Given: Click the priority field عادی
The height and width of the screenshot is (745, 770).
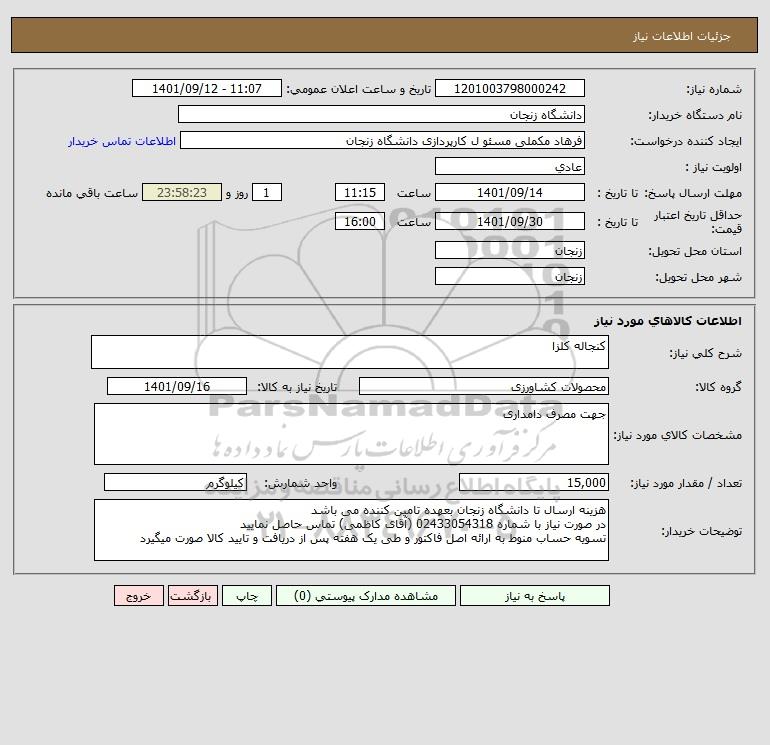Looking at the screenshot, I should (510, 166).
